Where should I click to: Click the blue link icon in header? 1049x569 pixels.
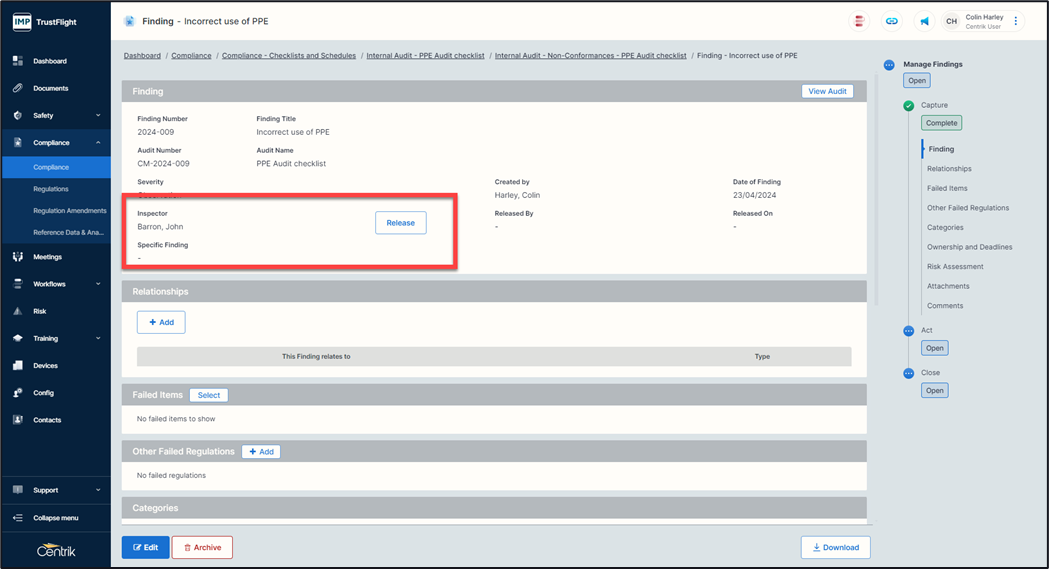pos(891,21)
